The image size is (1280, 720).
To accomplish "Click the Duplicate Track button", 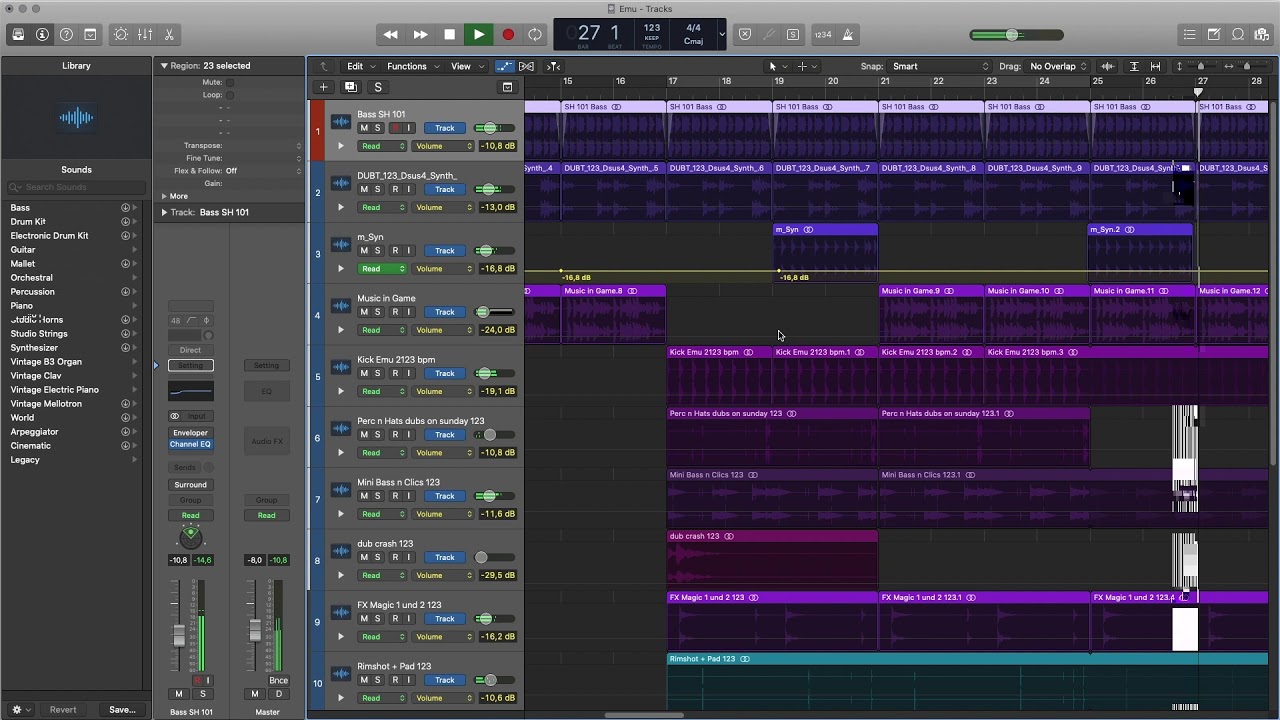I will [x=350, y=87].
